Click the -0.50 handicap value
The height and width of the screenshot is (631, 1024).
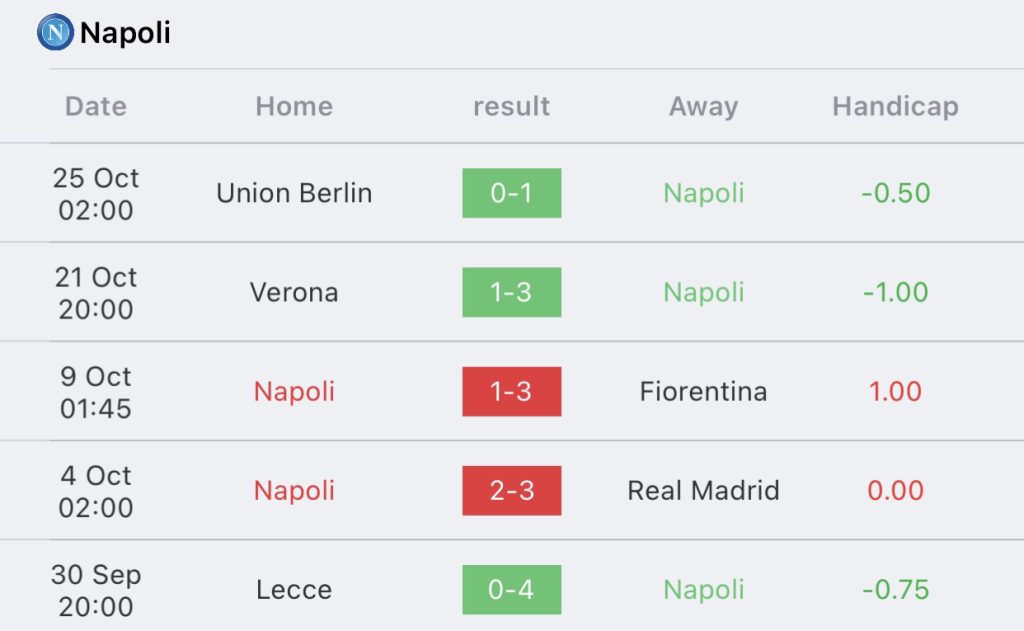(895, 193)
